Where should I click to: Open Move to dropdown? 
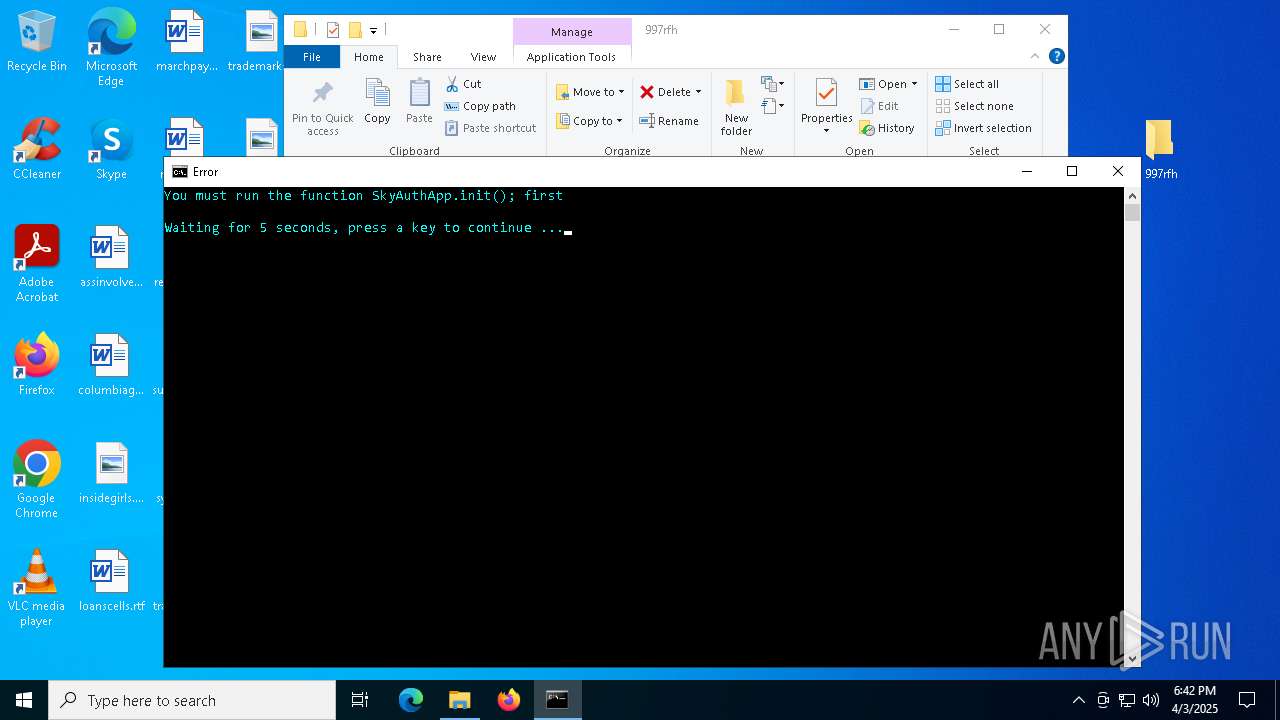click(590, 92)
